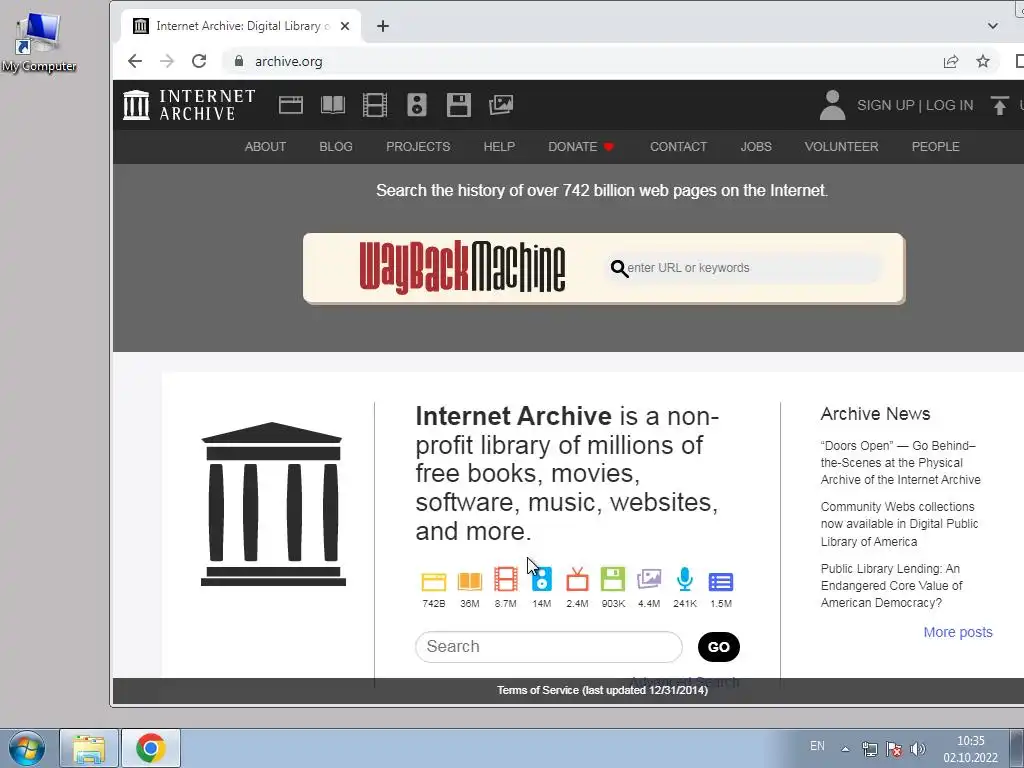Close the Internet Archive tab
1024x768 pixels.
(345, 26)
